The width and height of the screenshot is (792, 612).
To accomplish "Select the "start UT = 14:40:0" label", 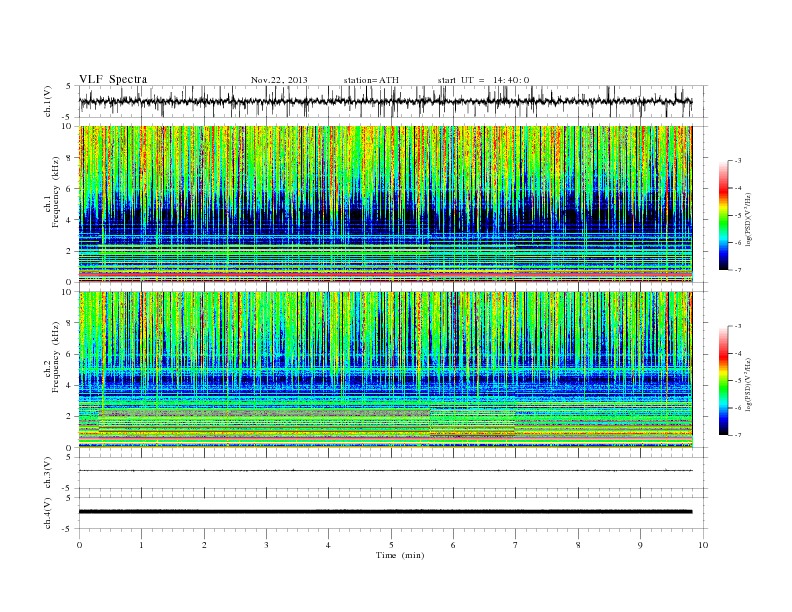I will coord(483,80).
